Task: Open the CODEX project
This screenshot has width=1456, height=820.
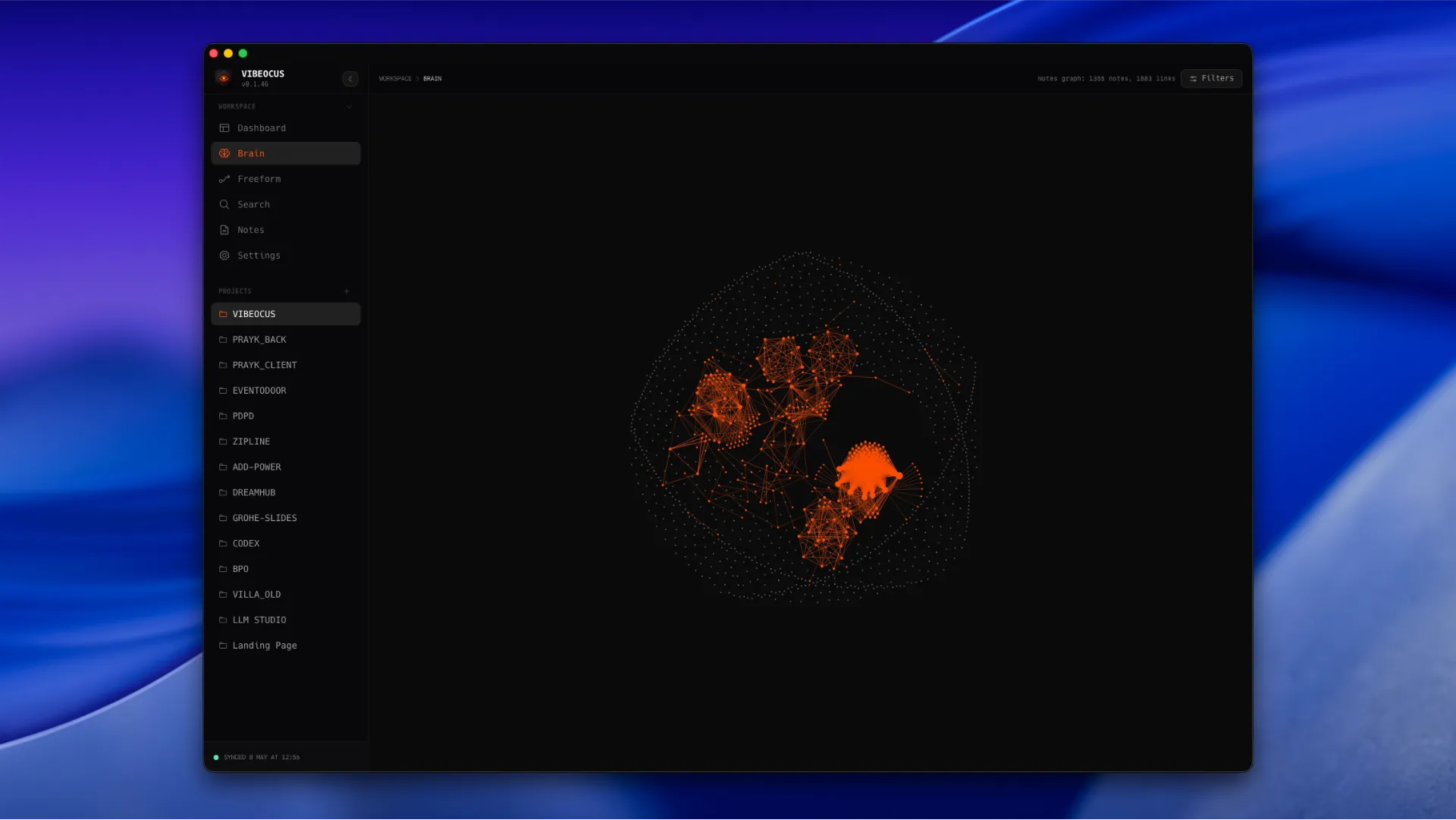Action: (286, 544)
